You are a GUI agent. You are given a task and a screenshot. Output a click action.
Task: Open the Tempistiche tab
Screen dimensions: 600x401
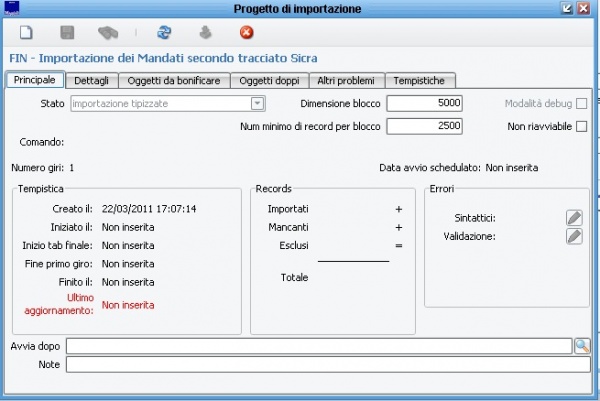click(x=419, y=81)
